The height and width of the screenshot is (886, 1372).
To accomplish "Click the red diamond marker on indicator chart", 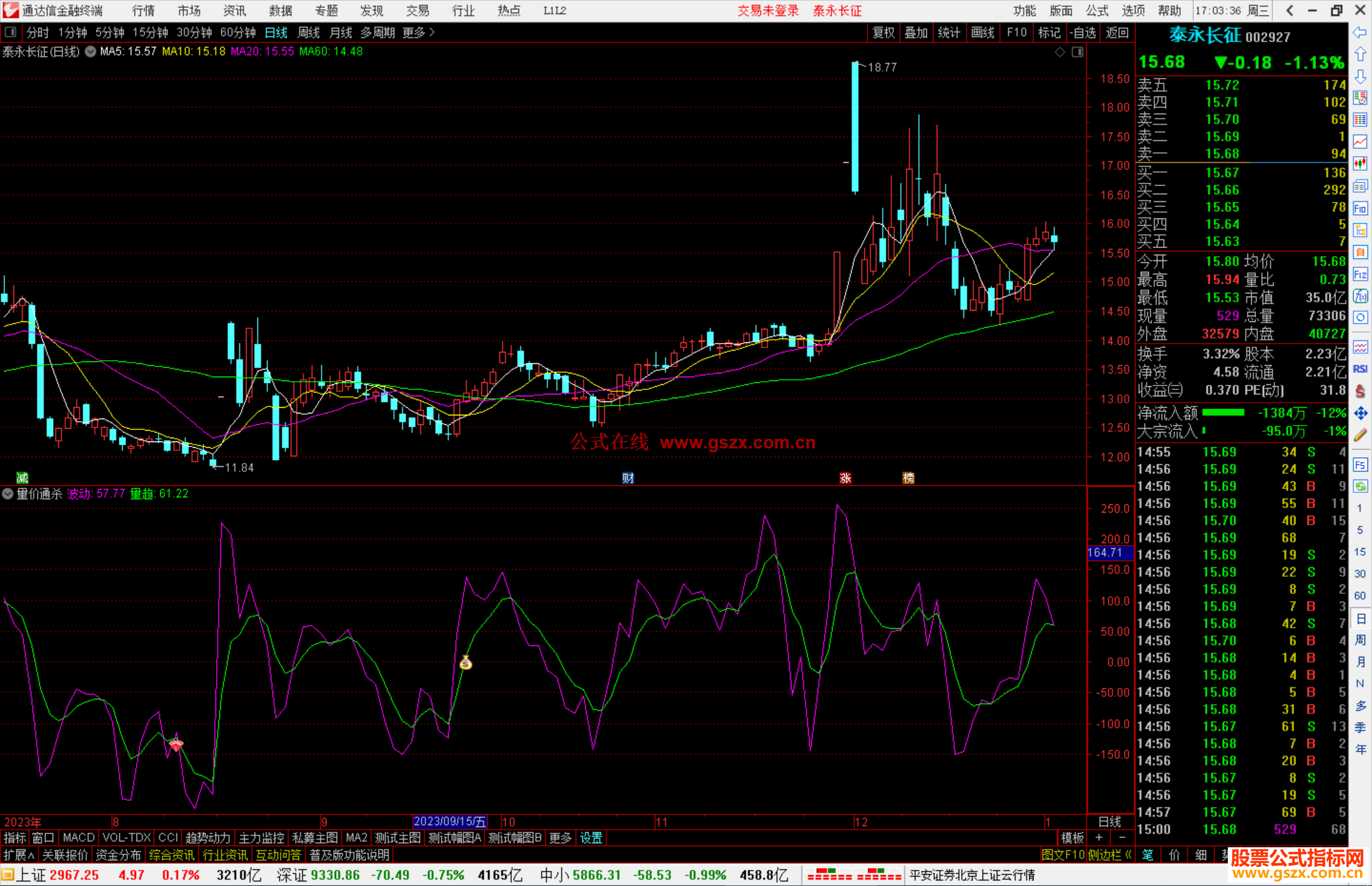I will (x=176, y=744).
